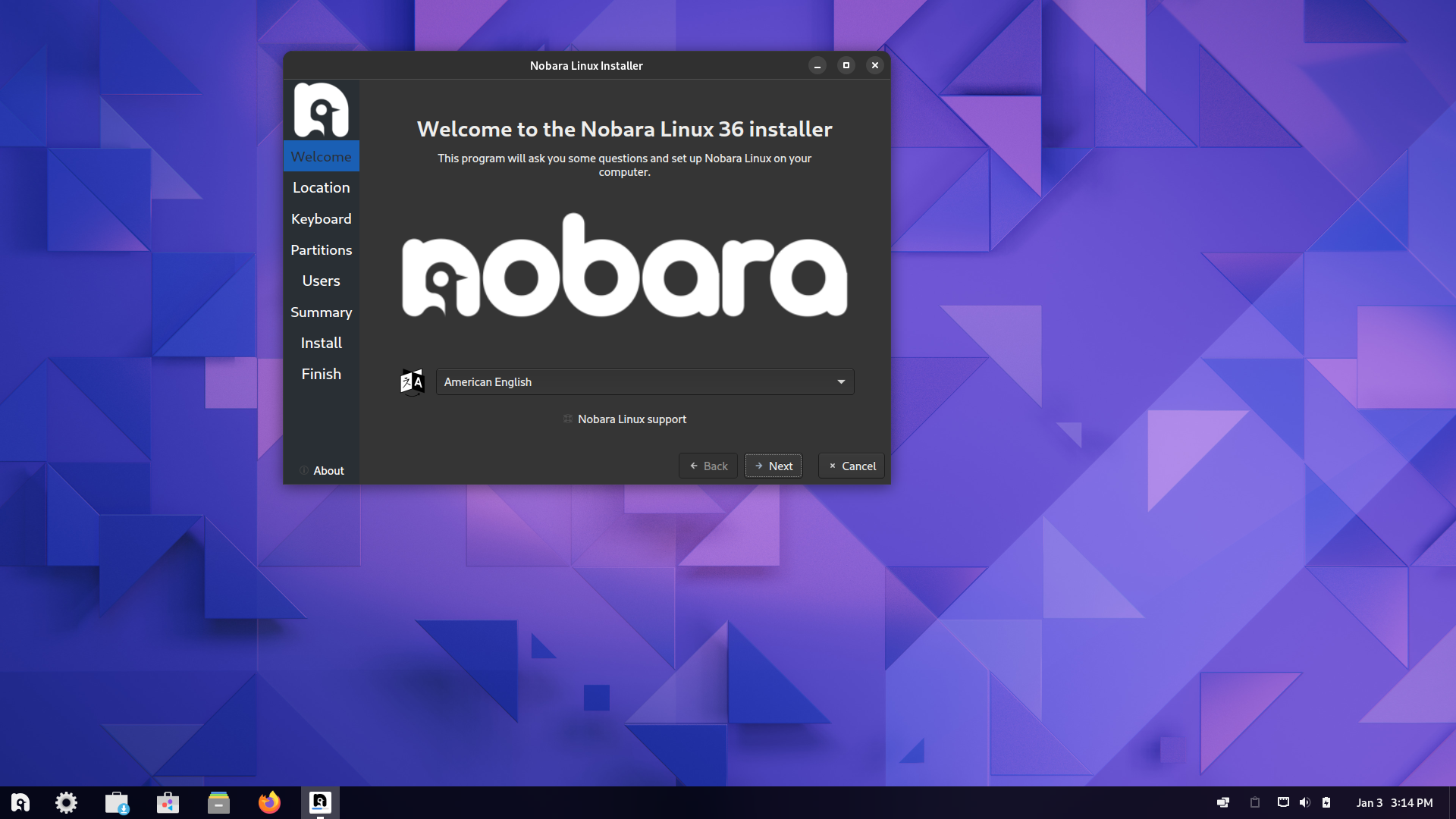Select the Welcome step in sidebar
Image resolution: width=1456 pixels, height=819 pixels.
tap(321, 156)
